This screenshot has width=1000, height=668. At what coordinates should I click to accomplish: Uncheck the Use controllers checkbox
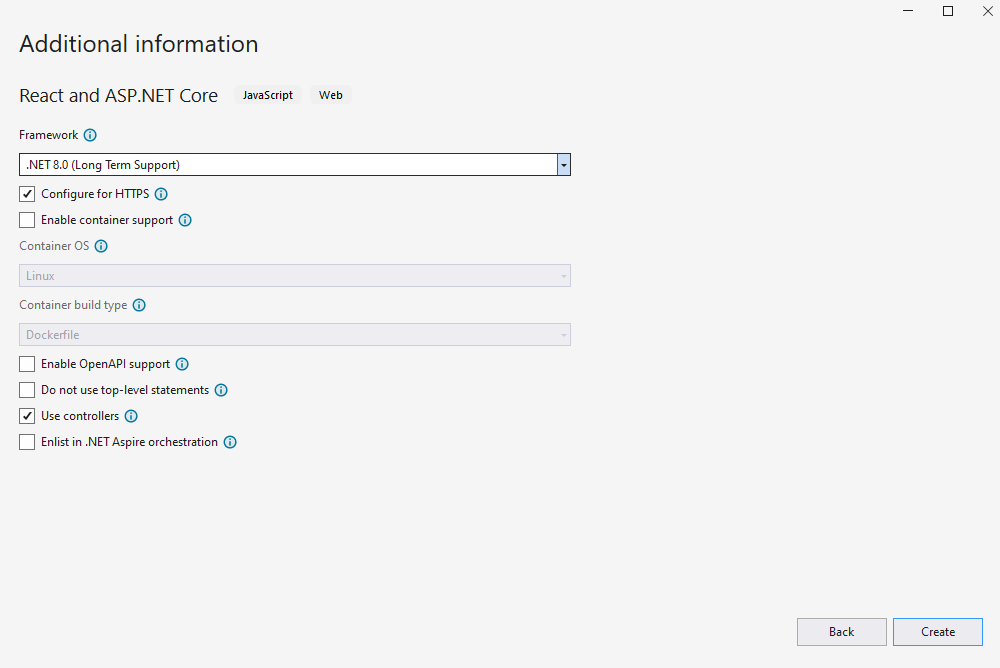click(x=27, y=416)
